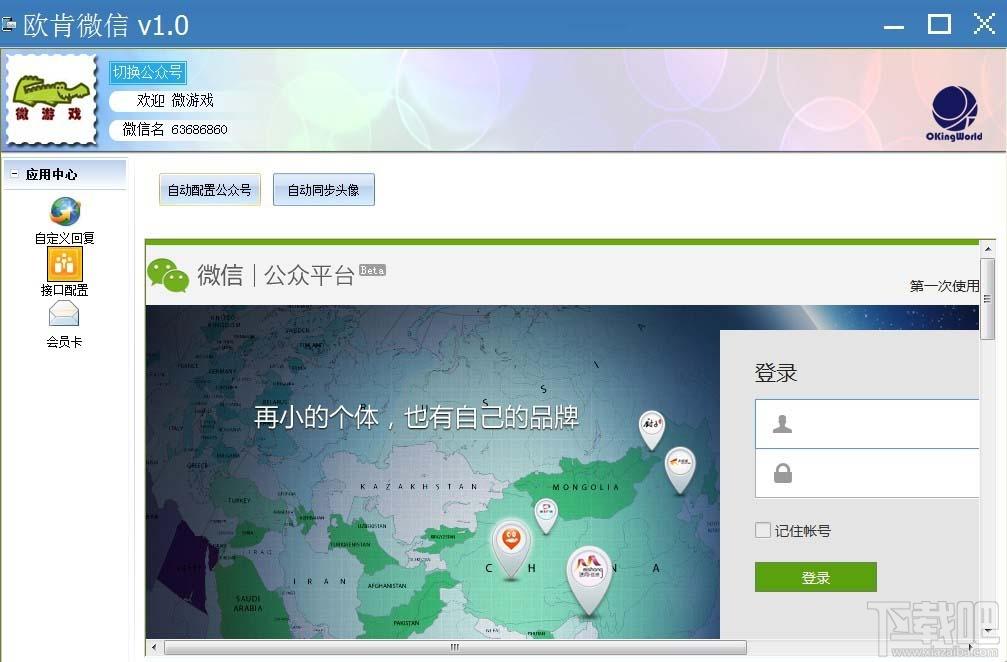Click the app icon in the title bar

[8, 25]
